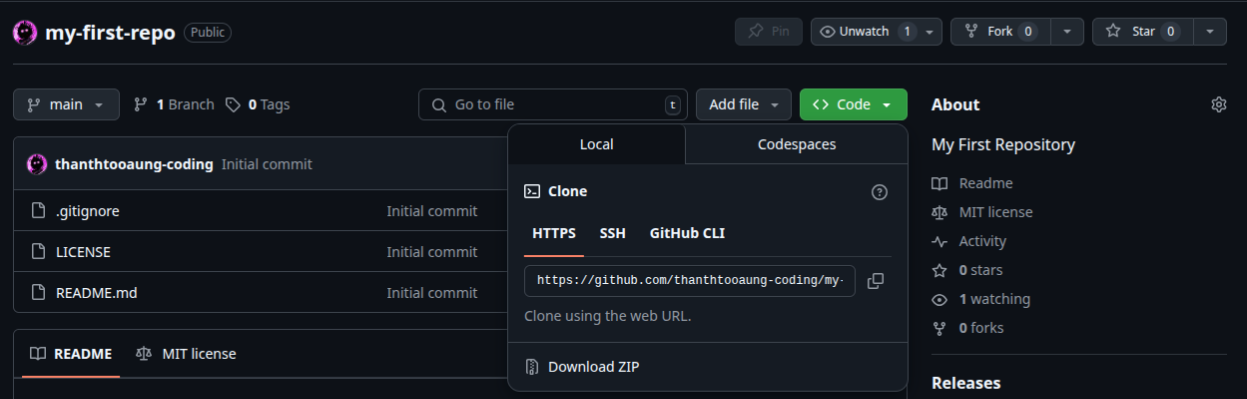Click Download ZIP
This screenshot has width=1247, height=399.
click(x=594, y=367)
